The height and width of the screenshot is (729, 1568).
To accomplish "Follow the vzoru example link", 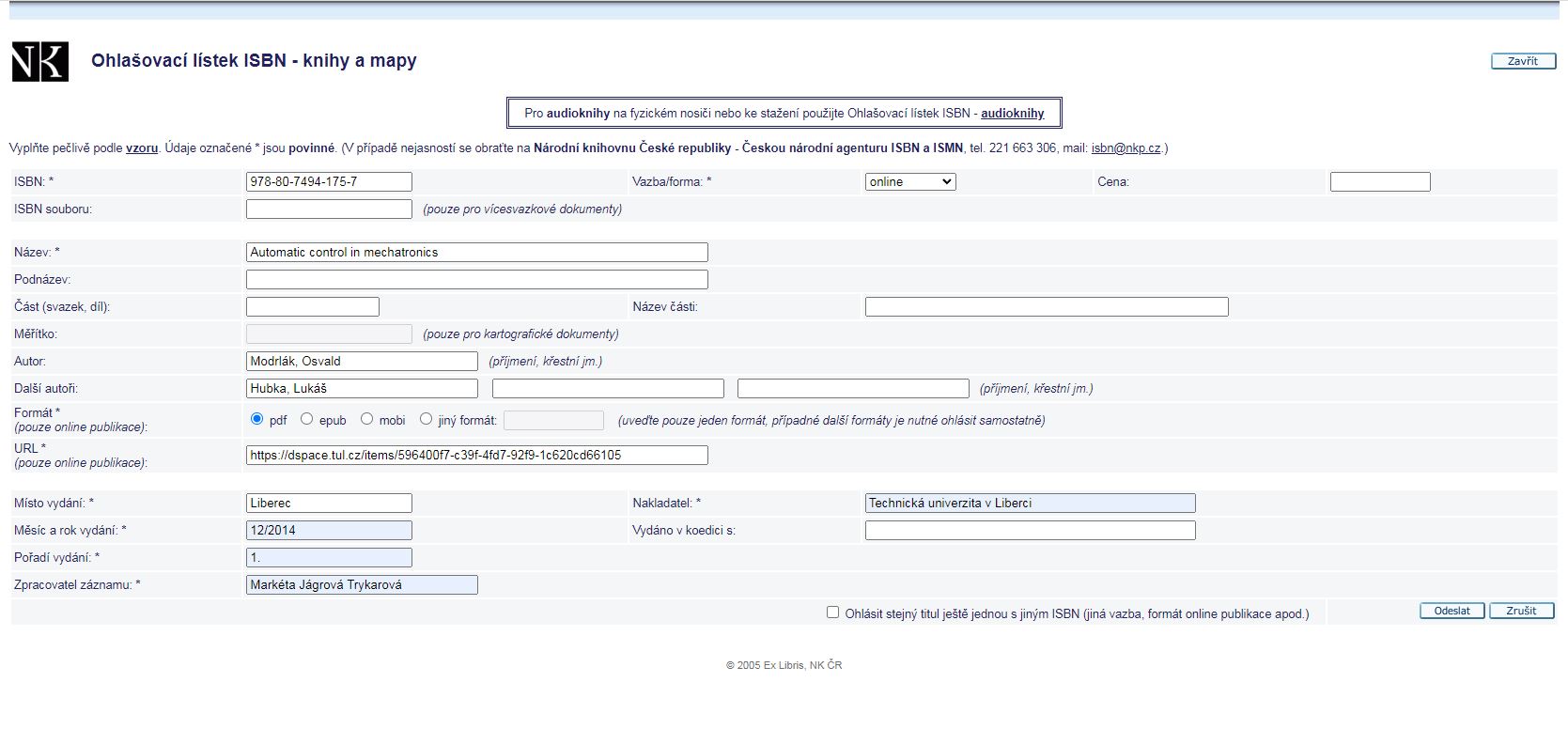I will [142, 148].
